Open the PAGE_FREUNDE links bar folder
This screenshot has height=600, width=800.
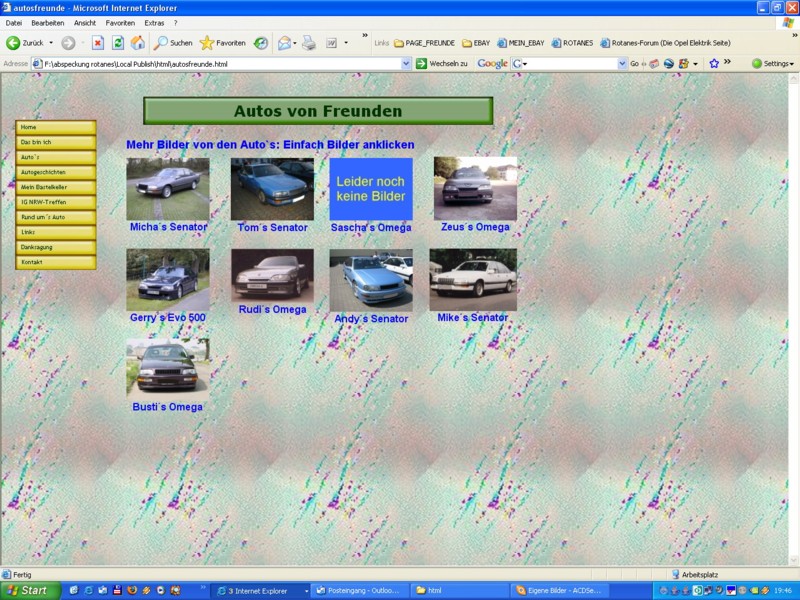[x=424, y=43]
